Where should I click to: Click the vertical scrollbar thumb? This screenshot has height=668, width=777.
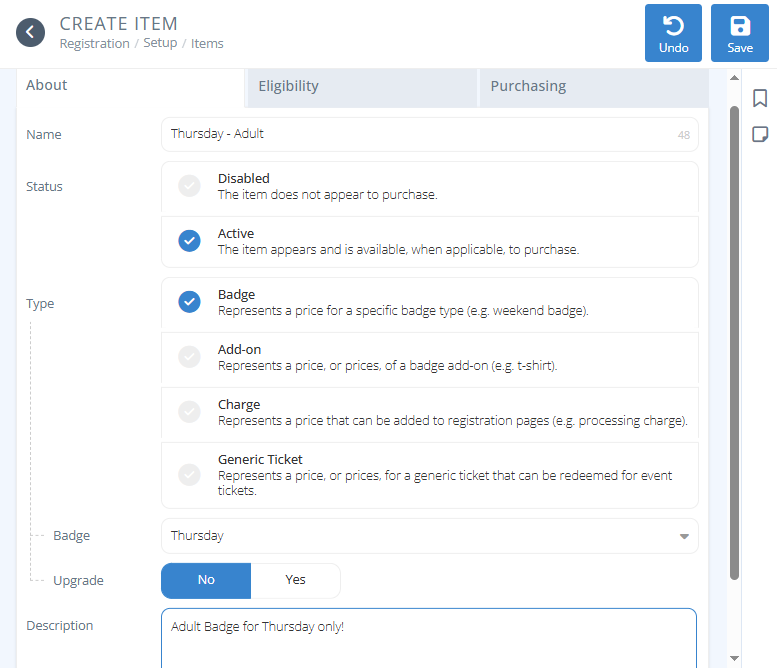[734, 343]
